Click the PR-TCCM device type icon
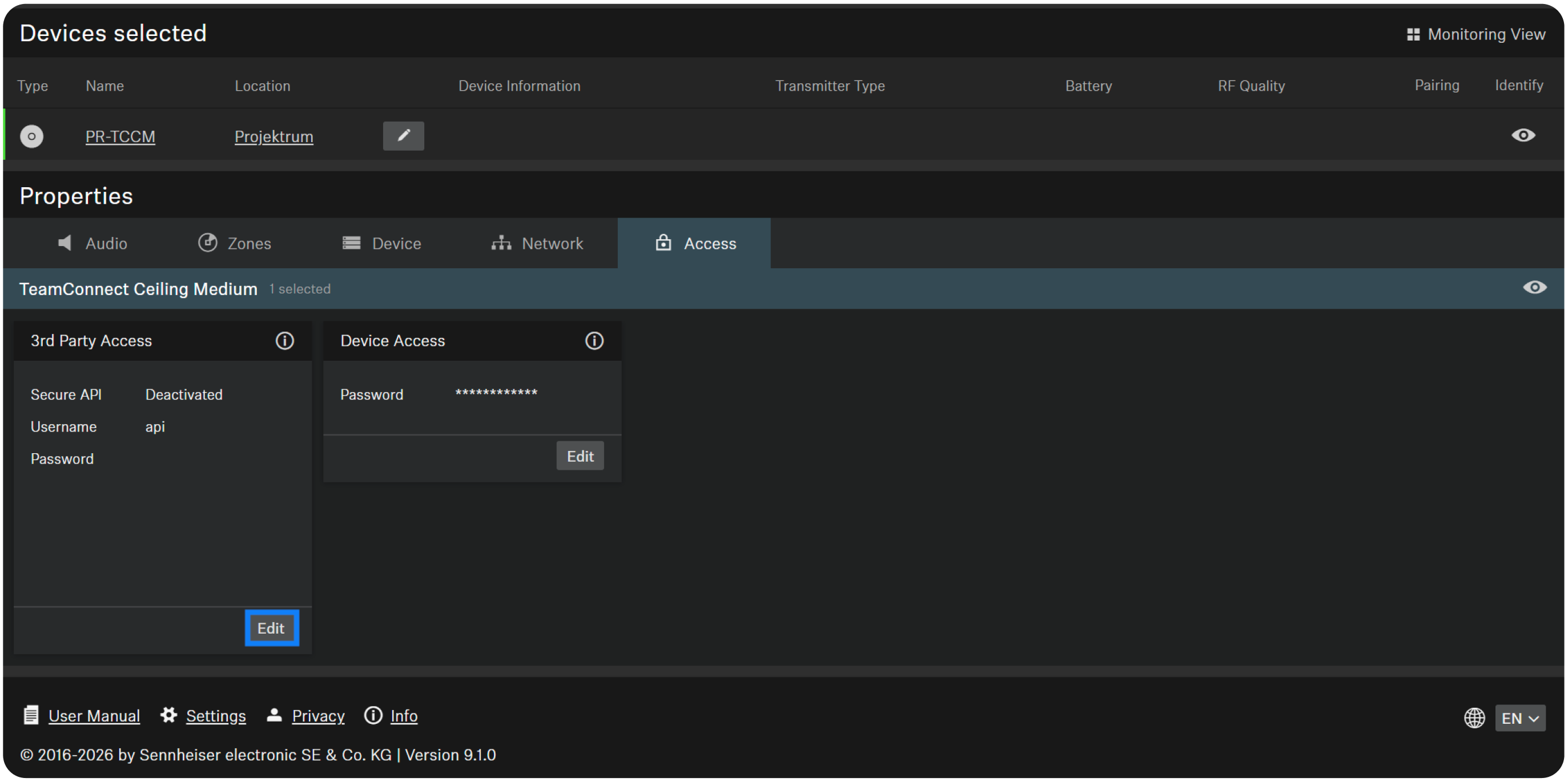 click(31, 136)
